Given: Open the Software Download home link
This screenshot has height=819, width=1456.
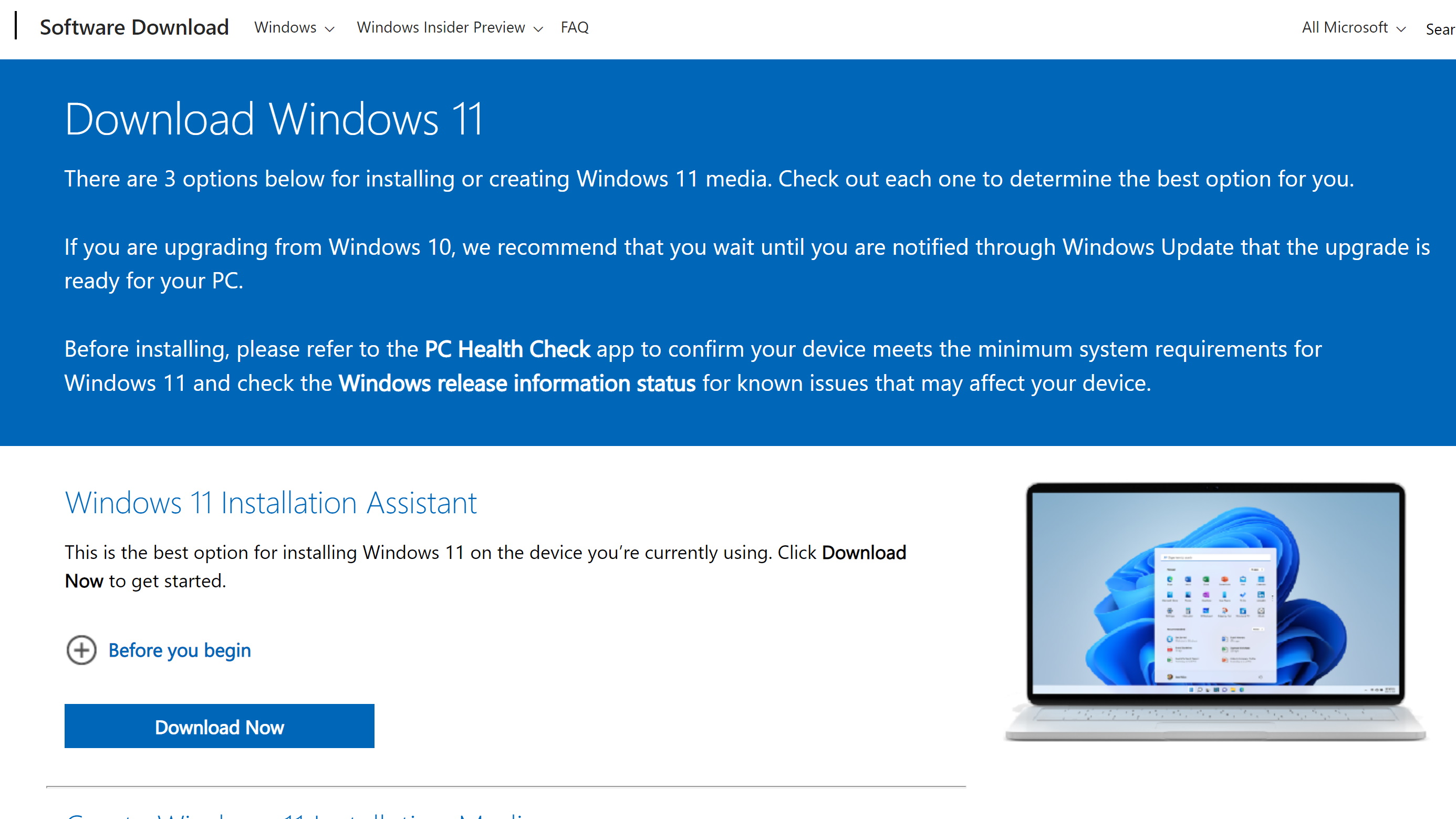Looking at the screenshot, I should point(134,27).
